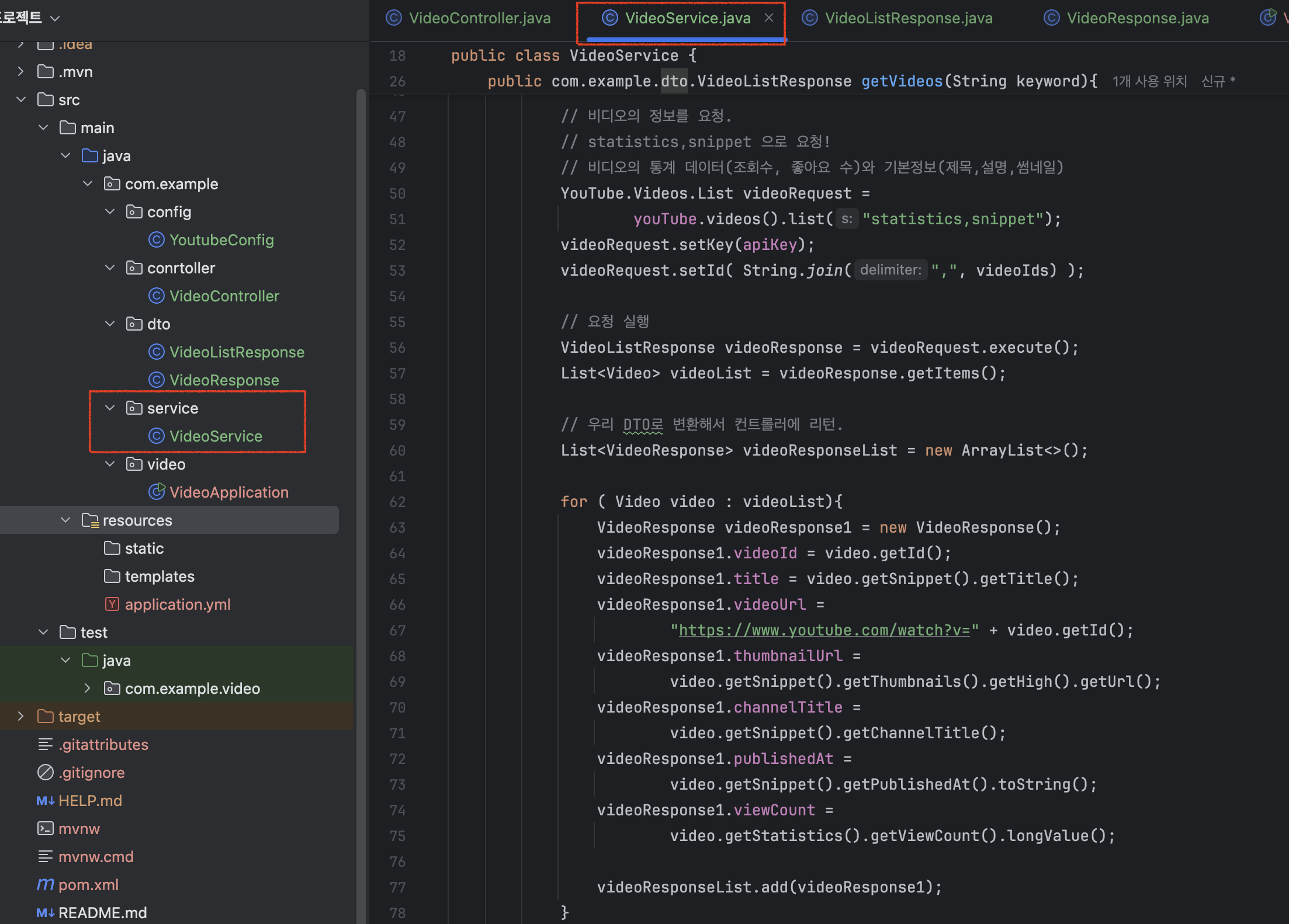
Task: Collapse the com.example package
Action: click(x=88, y=184)
